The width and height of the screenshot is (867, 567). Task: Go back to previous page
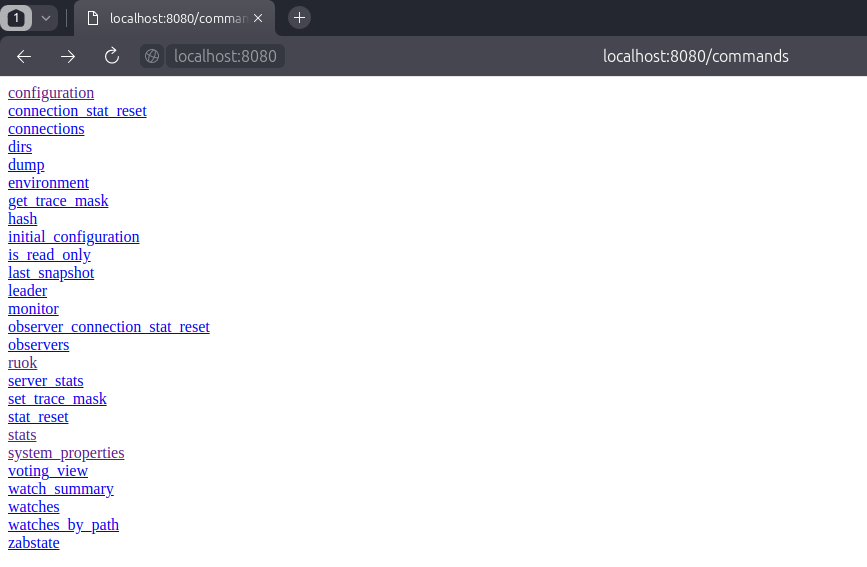click(x=24, y=56)
